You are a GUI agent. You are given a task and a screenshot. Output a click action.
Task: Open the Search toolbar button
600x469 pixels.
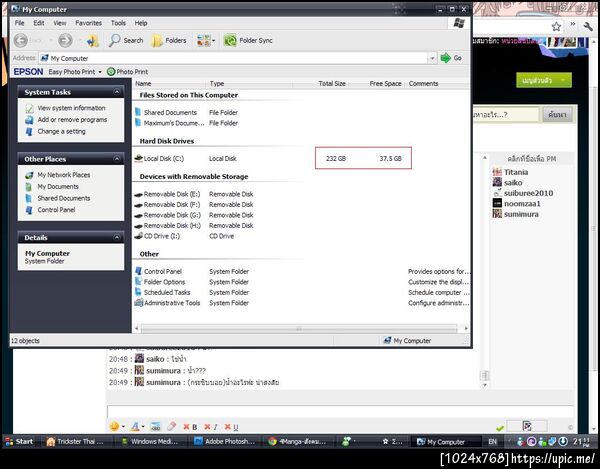[x=126, y=40]
